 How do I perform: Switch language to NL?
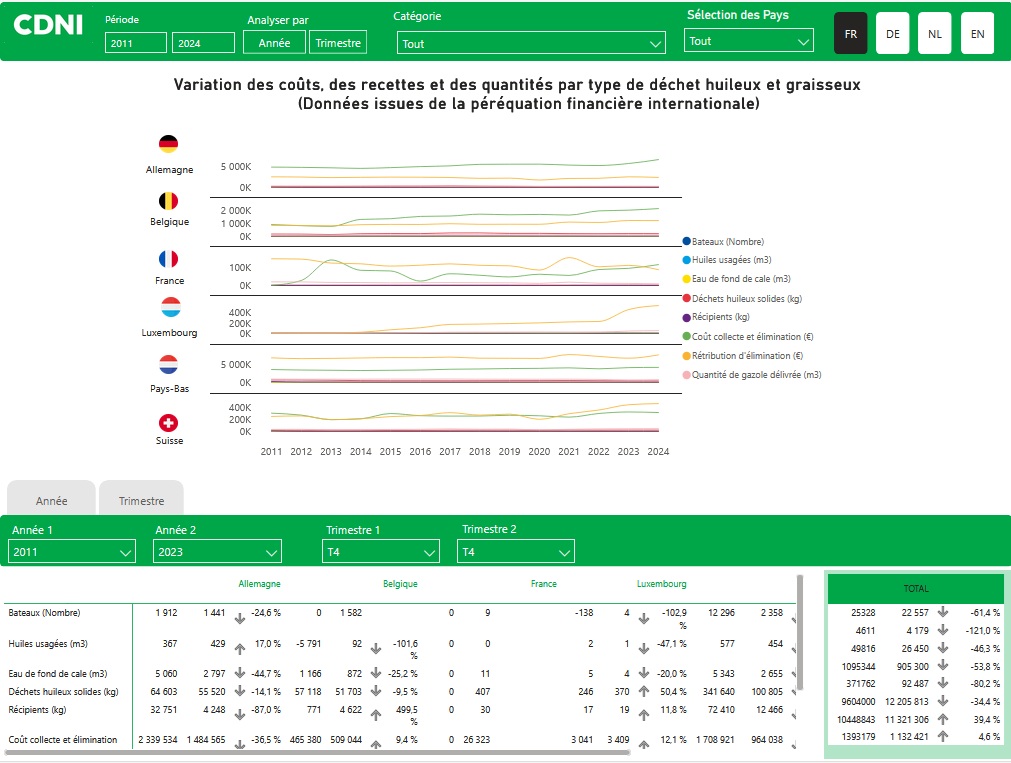(934, 33)
